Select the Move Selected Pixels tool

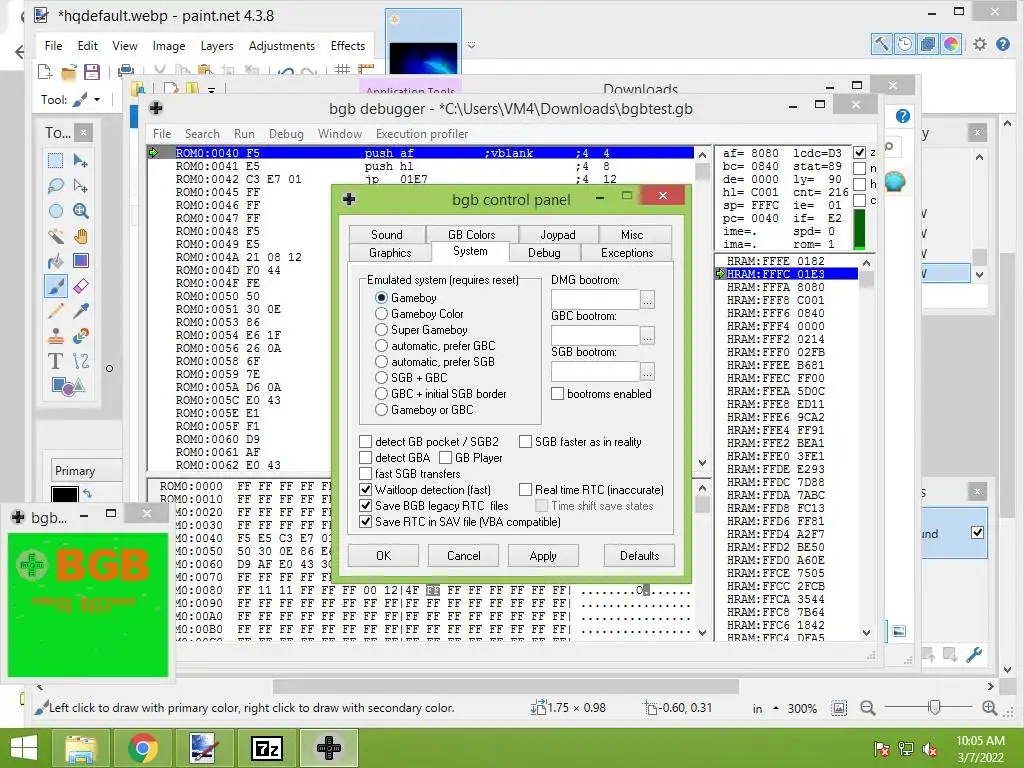coord(80,161)
